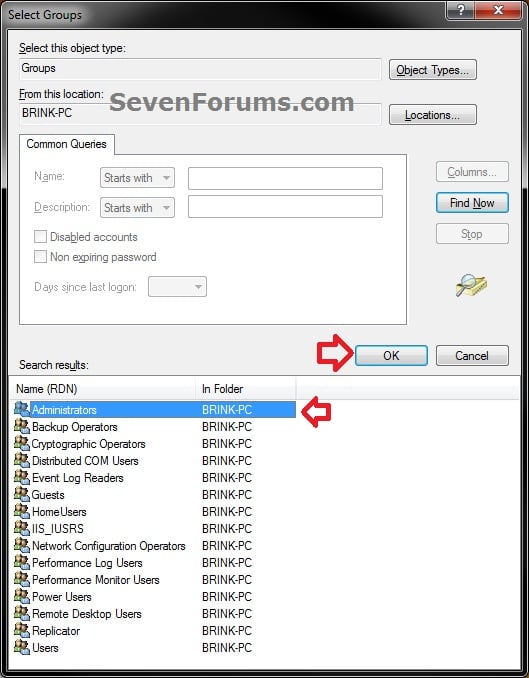529x678 pixels.
Task: Click the Name query text field
Action: point(285,178)
